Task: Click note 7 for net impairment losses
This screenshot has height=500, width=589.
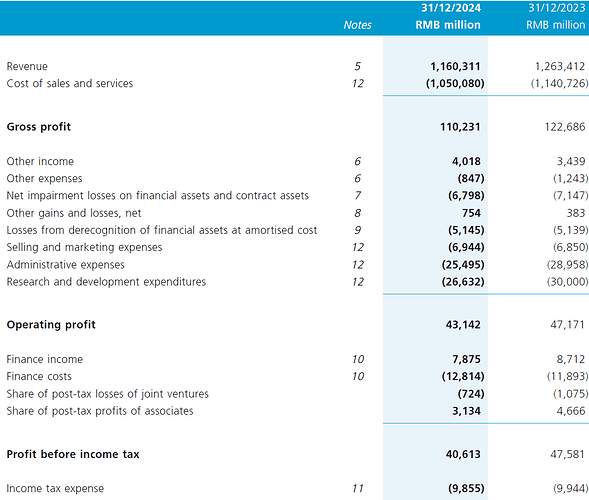Action: coord(358,196)
